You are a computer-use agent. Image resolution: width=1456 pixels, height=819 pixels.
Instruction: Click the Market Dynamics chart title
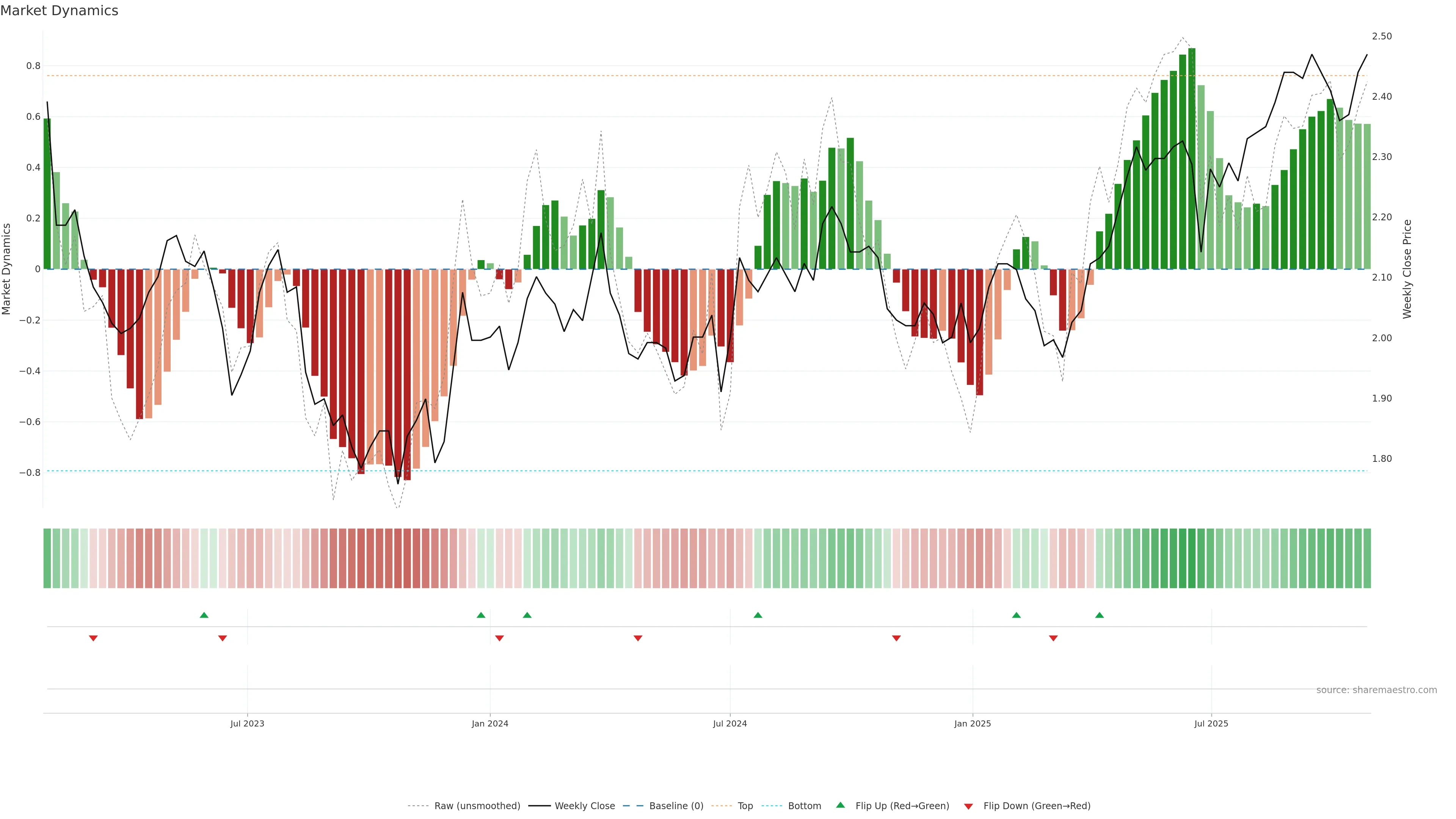pos(60,11)
